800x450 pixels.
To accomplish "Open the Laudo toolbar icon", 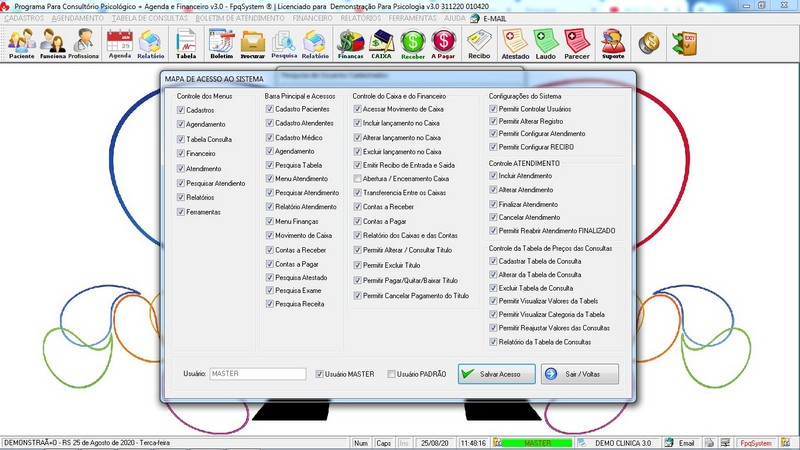I will [x=546, y=42].
